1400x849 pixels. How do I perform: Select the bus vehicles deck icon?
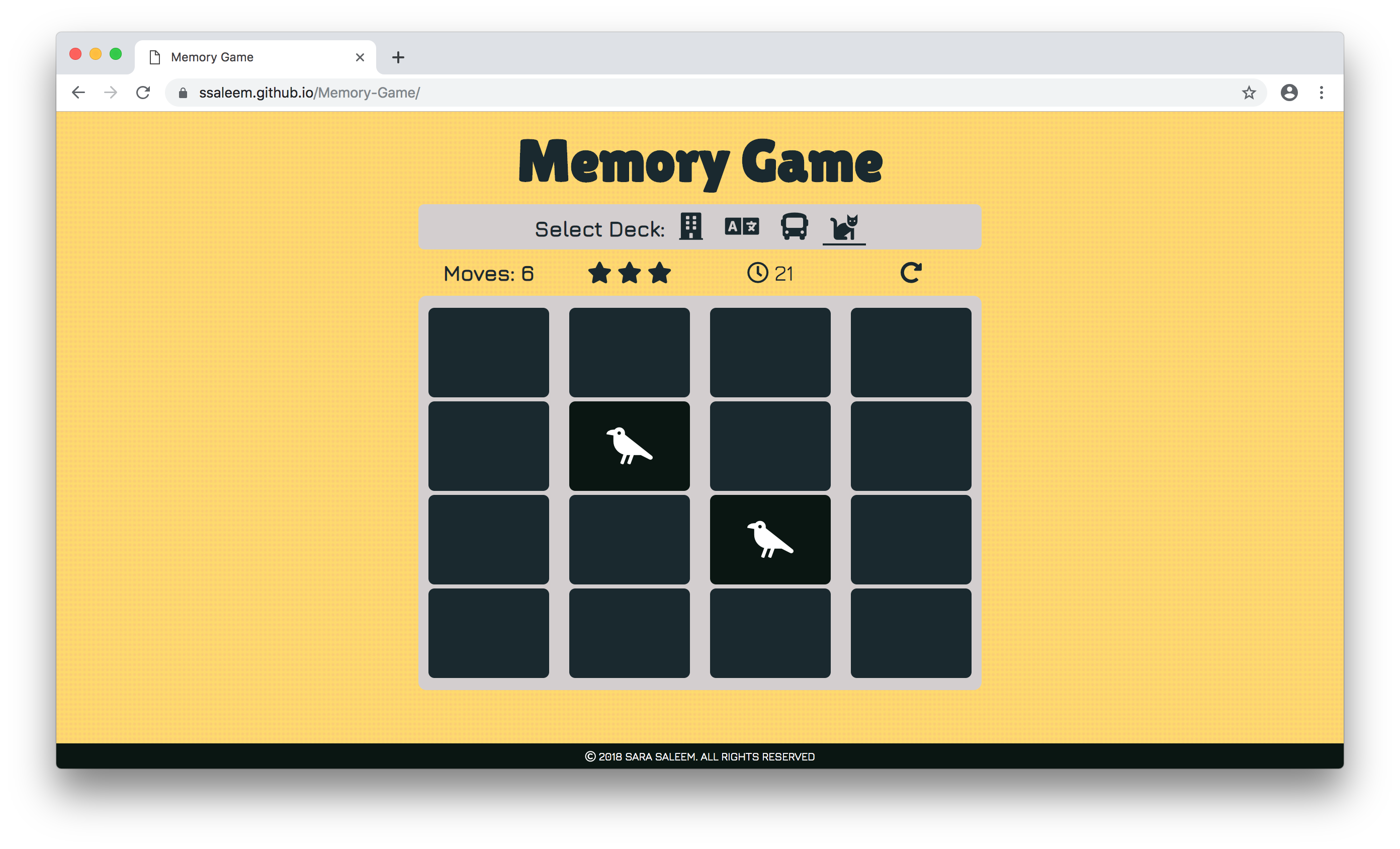(794, 227)
